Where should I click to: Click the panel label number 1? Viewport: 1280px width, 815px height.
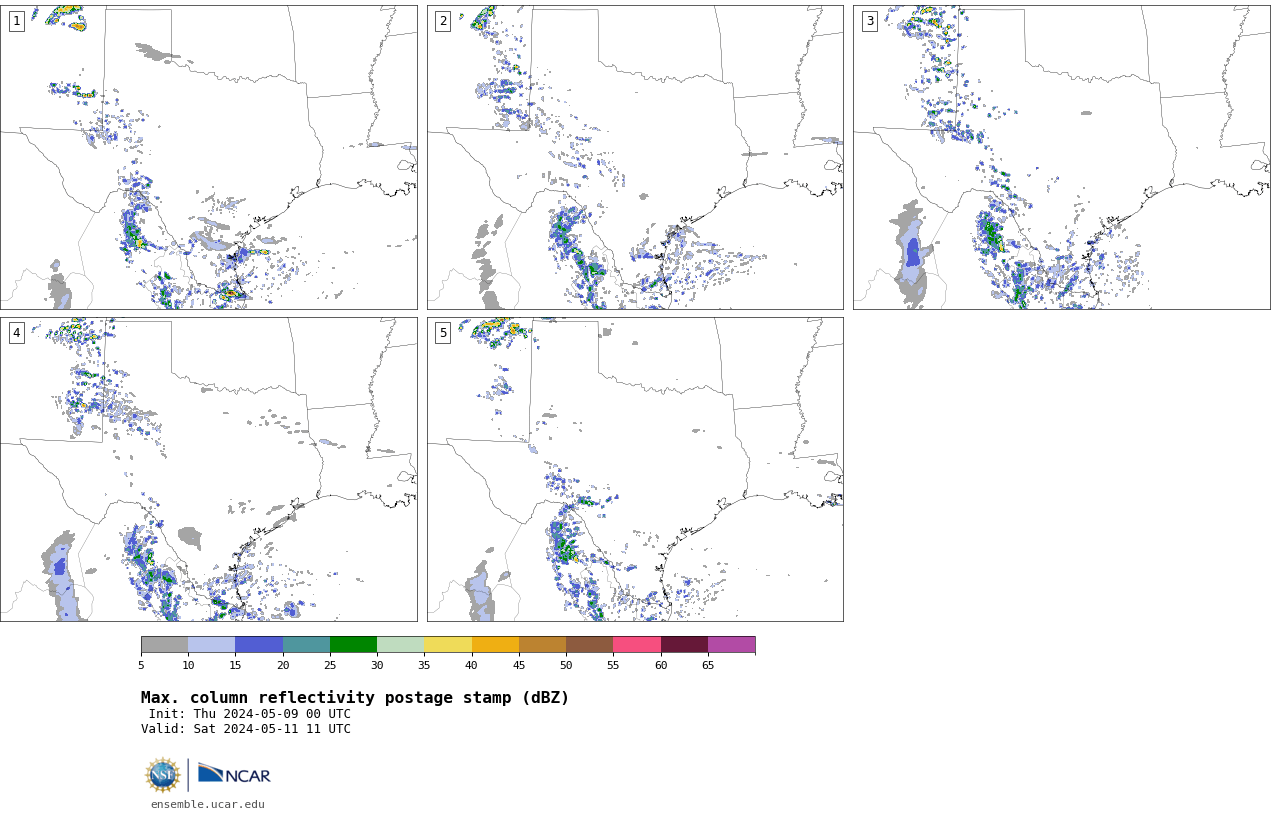[17, 21]
